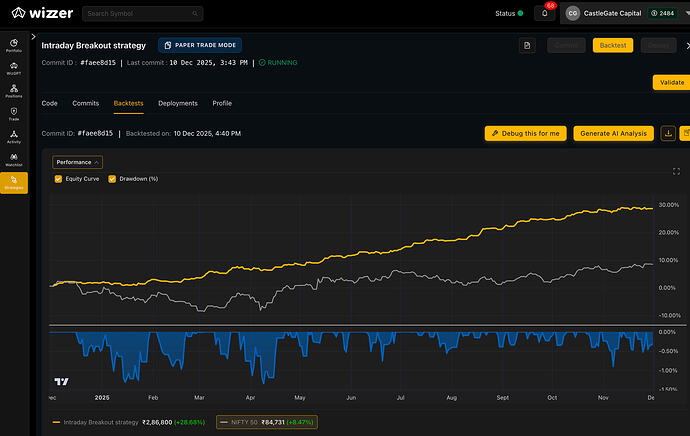This screenshot has height=436, width=690.
Task: Click the CG account avatar
Action: pyautogui.click(x=573, y=13)
